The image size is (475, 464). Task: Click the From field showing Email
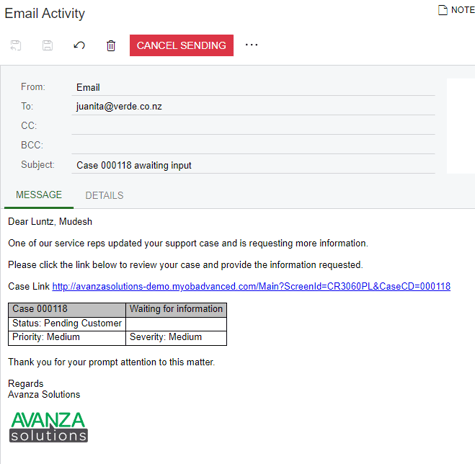click(x=253, y=87)
